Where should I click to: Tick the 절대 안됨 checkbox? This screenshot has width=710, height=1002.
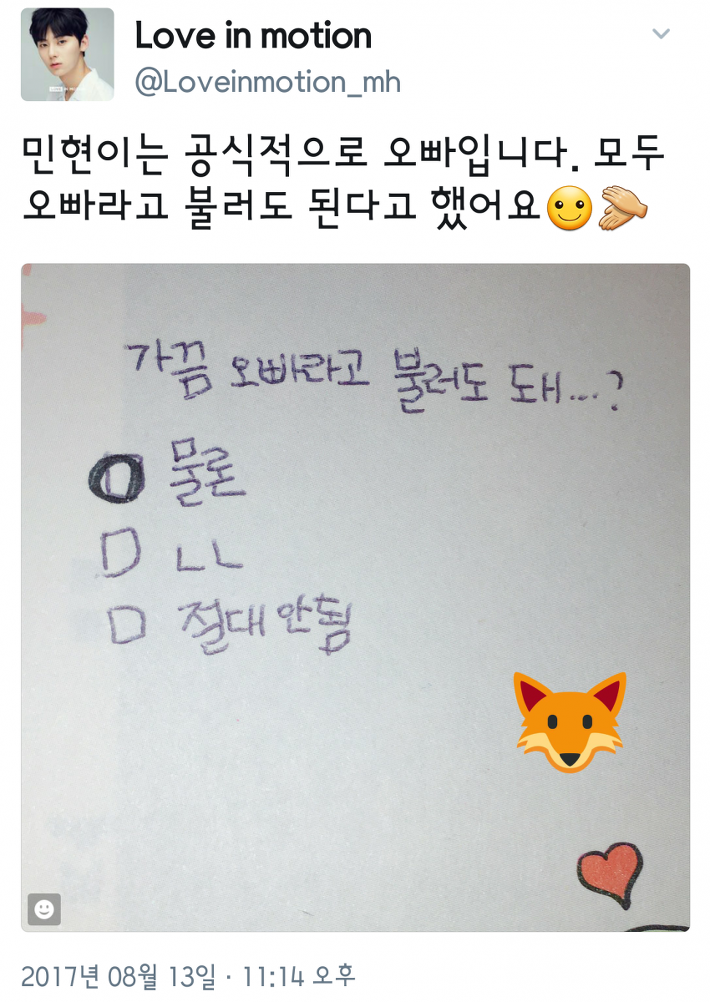click(x=127, y=624)
